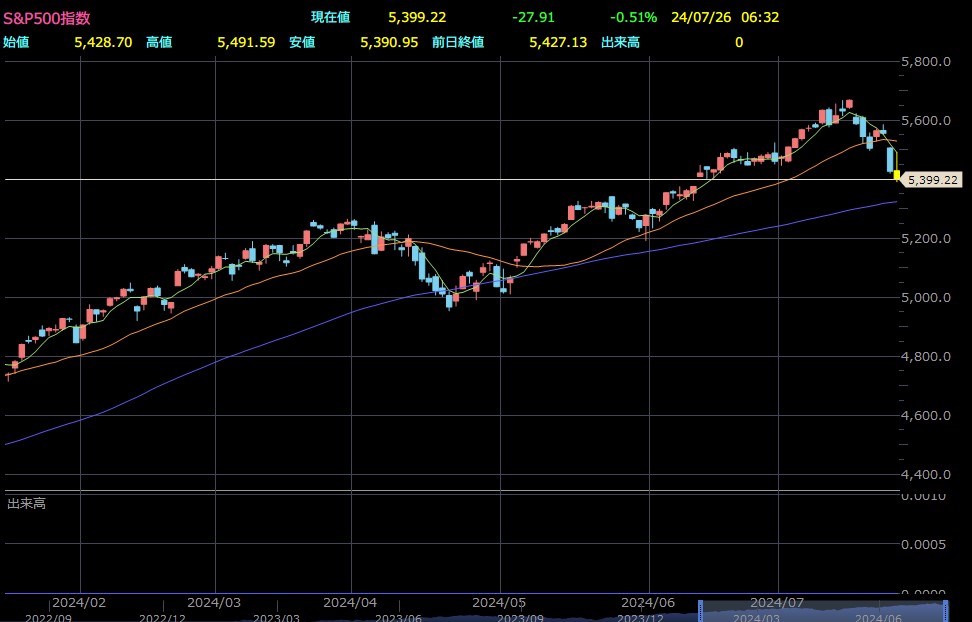Click the 2024/04 date axis label

350,603
